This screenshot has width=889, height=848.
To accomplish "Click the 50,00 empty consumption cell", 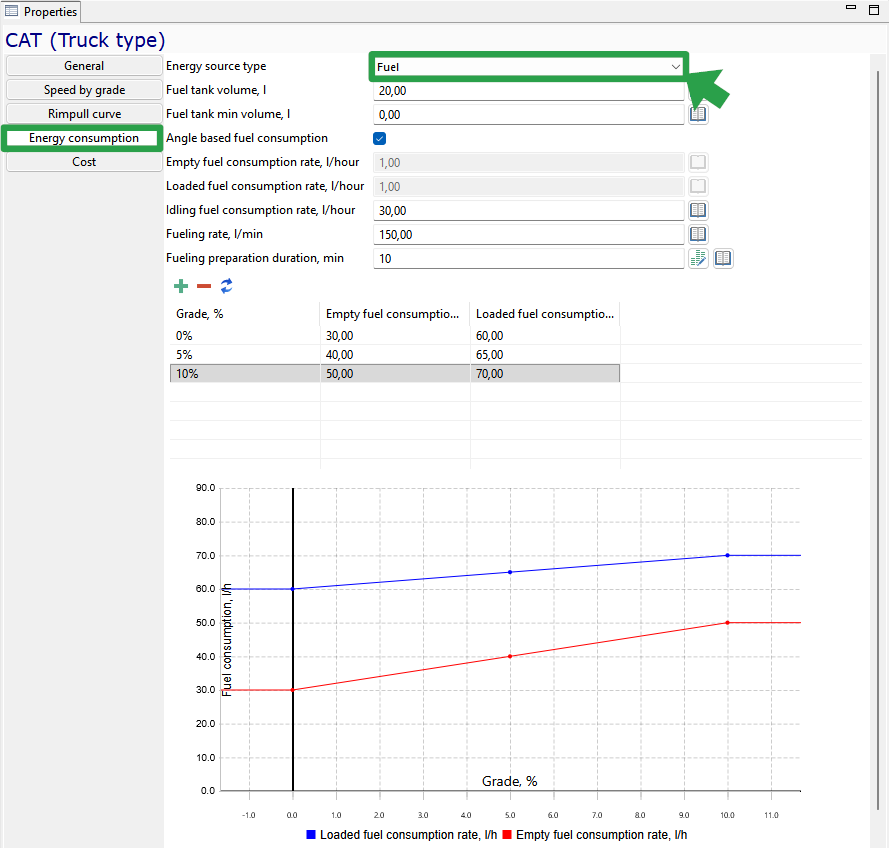I will [x=395, y=374].
